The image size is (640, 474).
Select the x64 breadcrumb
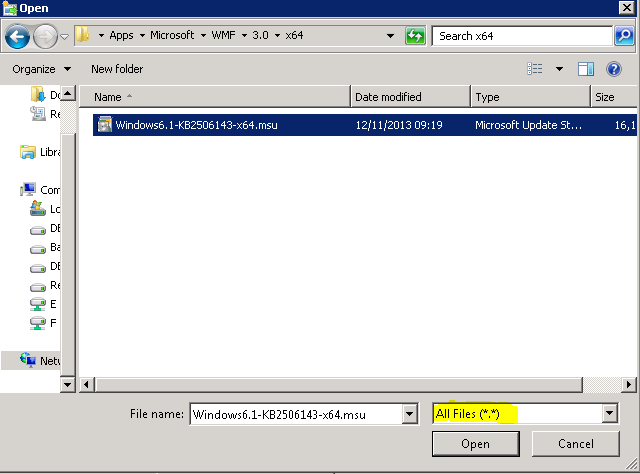pyautogui.click(x=294, y=36)
